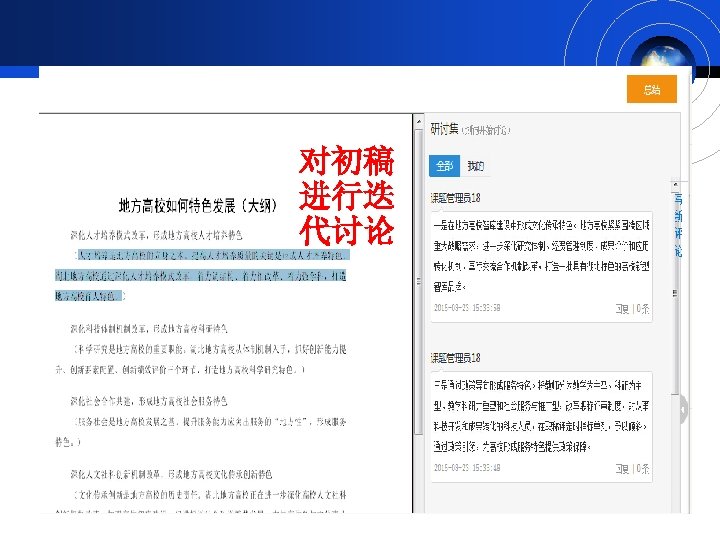Switch to the 我的 comments tab
The width and height of the screenshot is (720, 540).
pos(475,166)
